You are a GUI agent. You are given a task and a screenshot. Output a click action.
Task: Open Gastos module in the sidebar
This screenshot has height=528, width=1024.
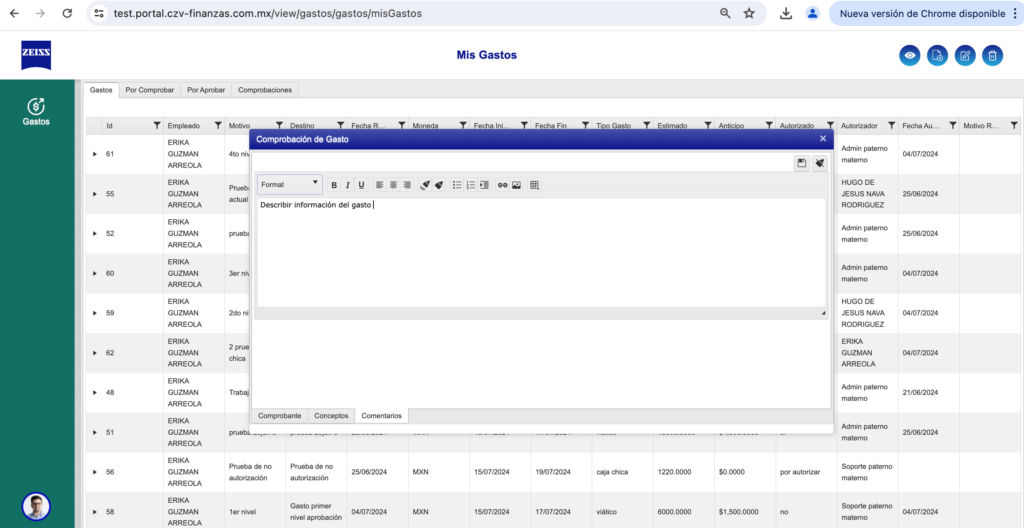click(36, 111)
